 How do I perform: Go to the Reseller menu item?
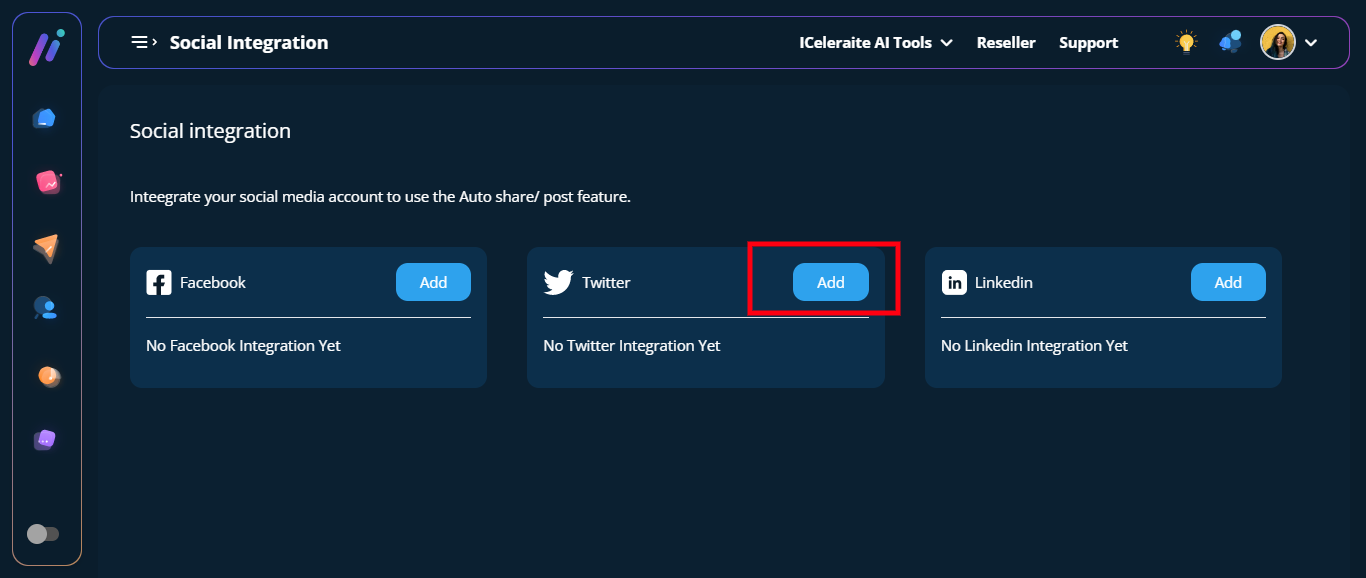pyautogui.click(x=1006, y=43)
